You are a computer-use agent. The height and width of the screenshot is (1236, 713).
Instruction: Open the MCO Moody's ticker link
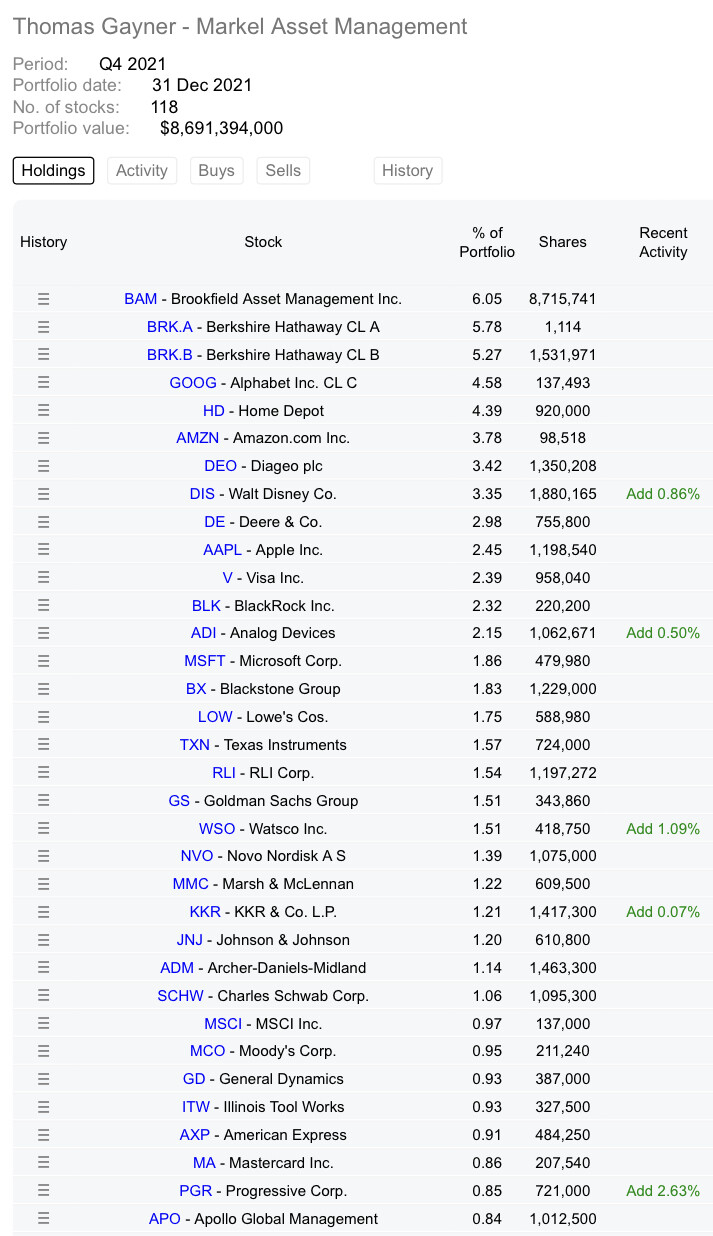[x=207, y=1051]
